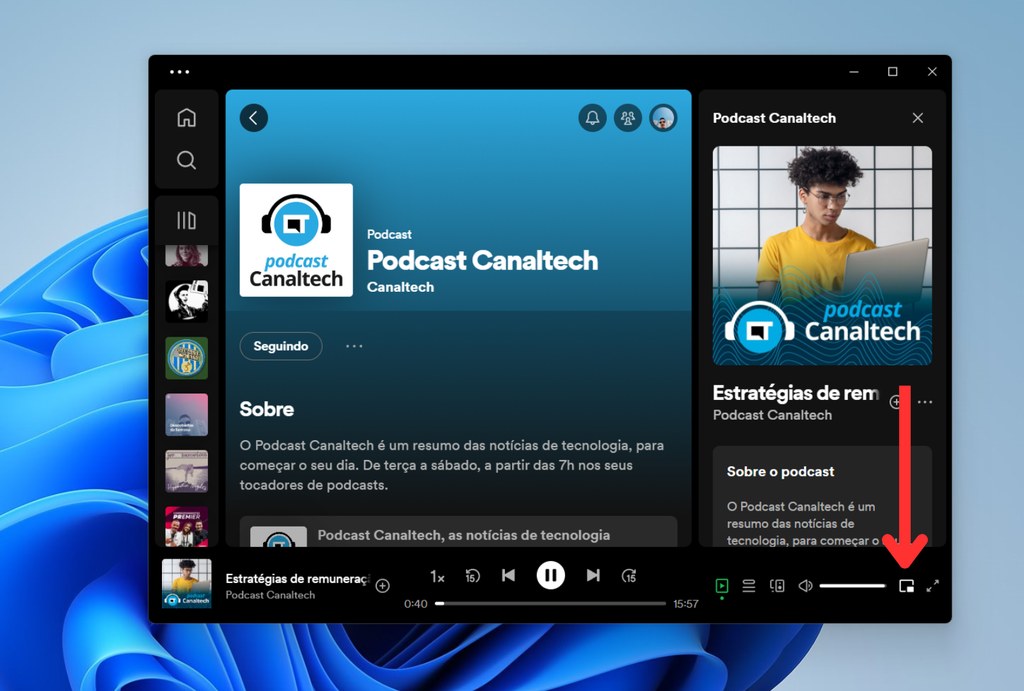
Task: Toggle the Now Playing view off
Action: 722,586
